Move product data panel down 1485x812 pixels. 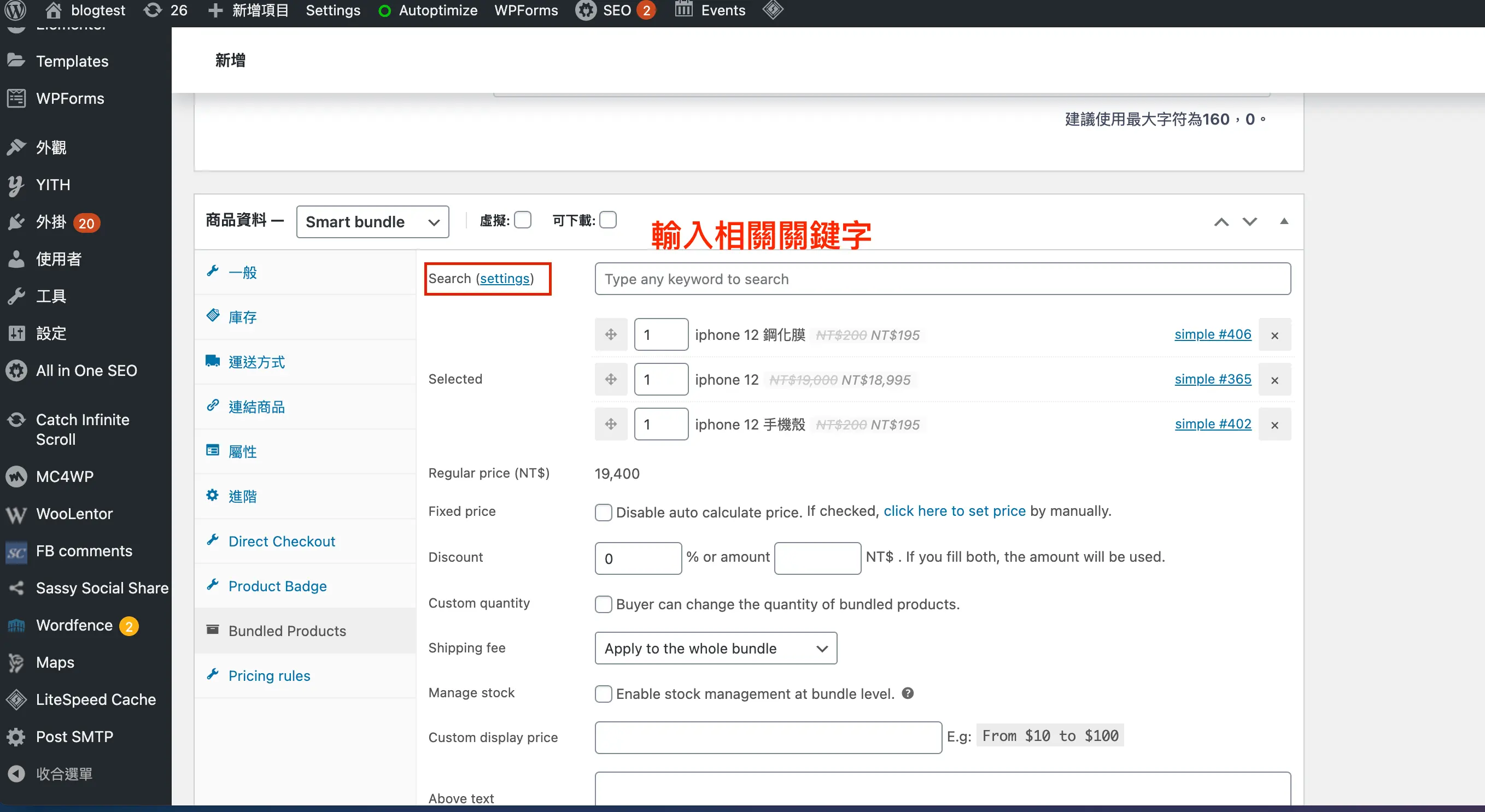pyautogui.click(x=1250, y=222)
